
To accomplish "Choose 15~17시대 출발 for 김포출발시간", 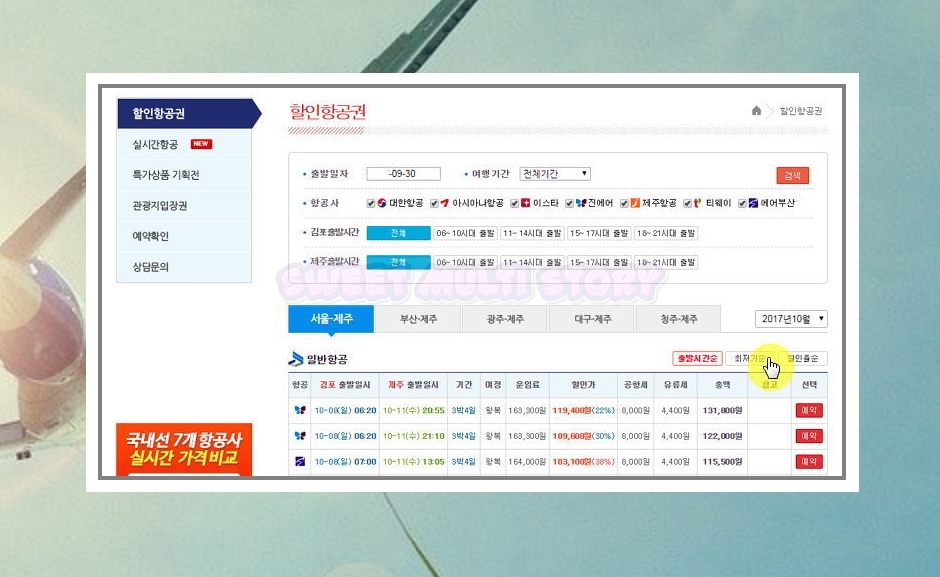I will click(x=599, y=233).
